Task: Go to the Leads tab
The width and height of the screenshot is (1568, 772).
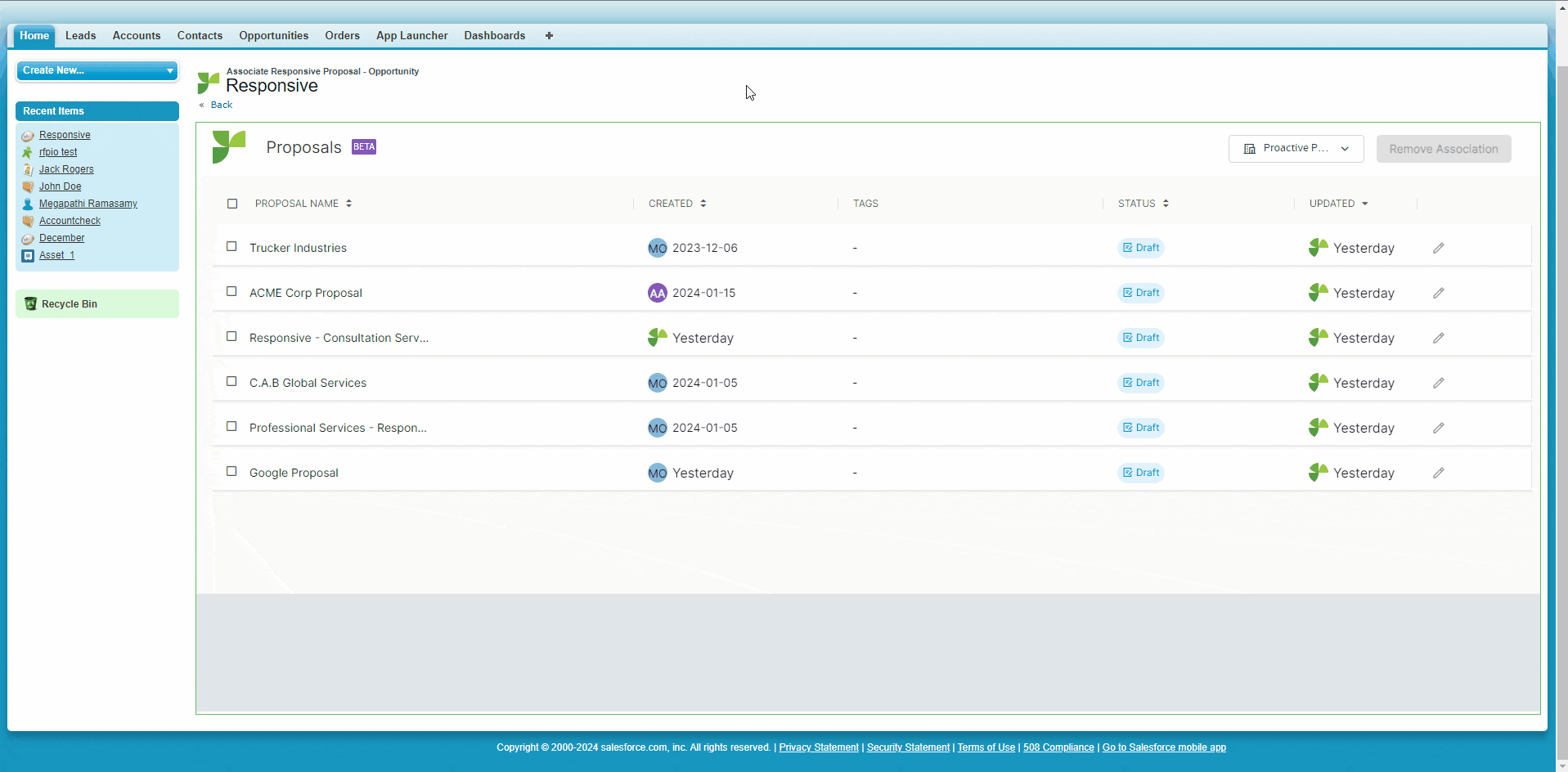Action: [80, 35]
